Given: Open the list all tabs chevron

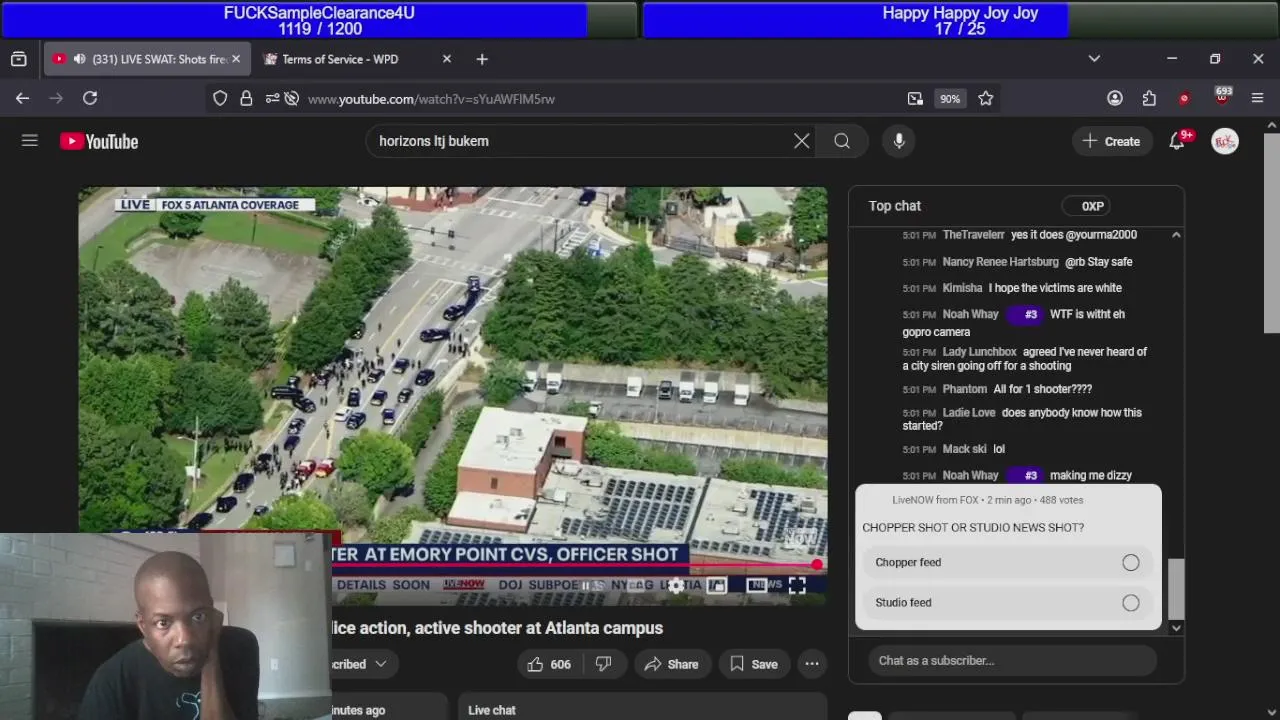Looking at the screenshot, I should click(x=1094, y=59).
